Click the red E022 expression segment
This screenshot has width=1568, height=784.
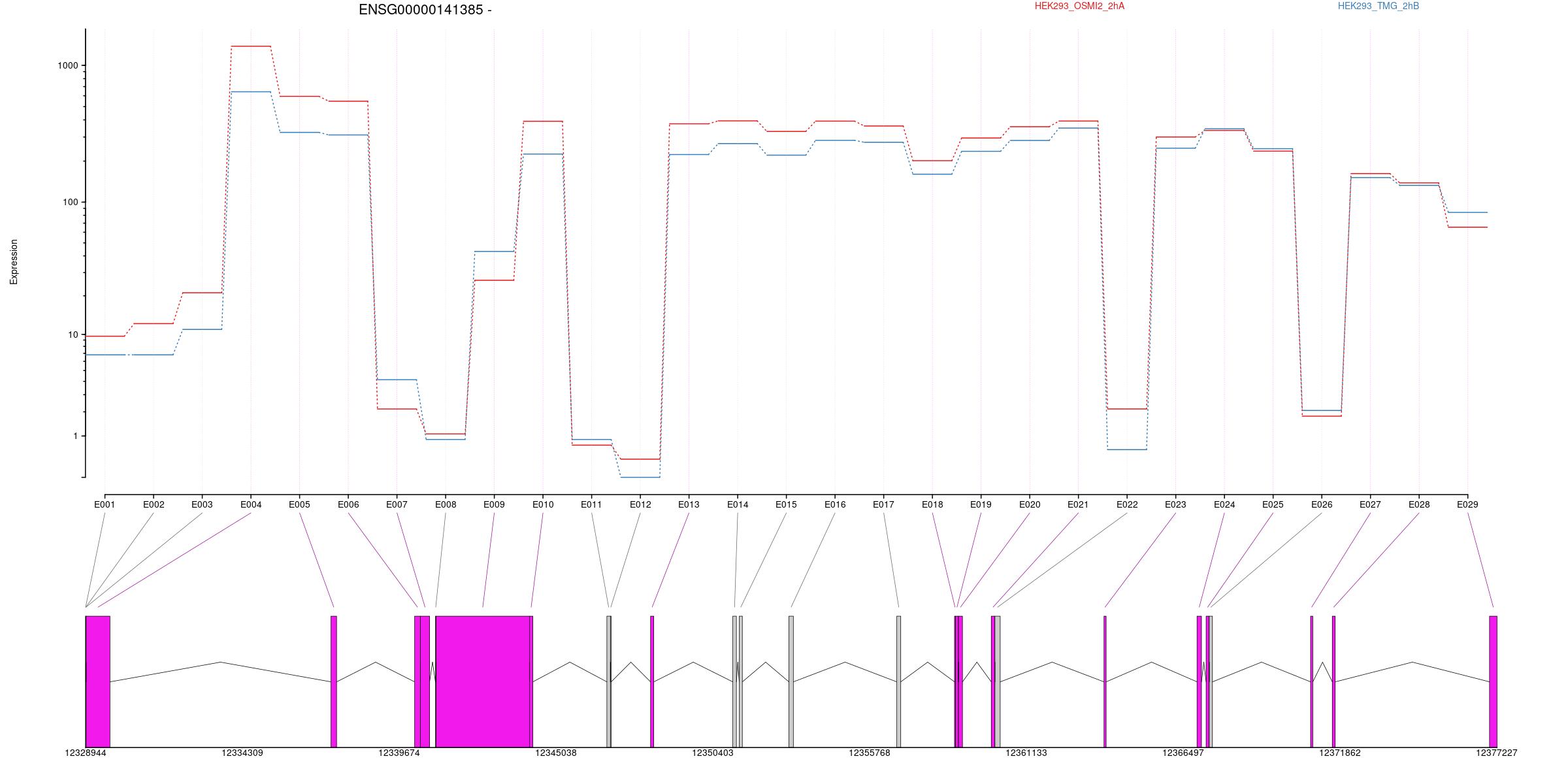point(1127,409)
